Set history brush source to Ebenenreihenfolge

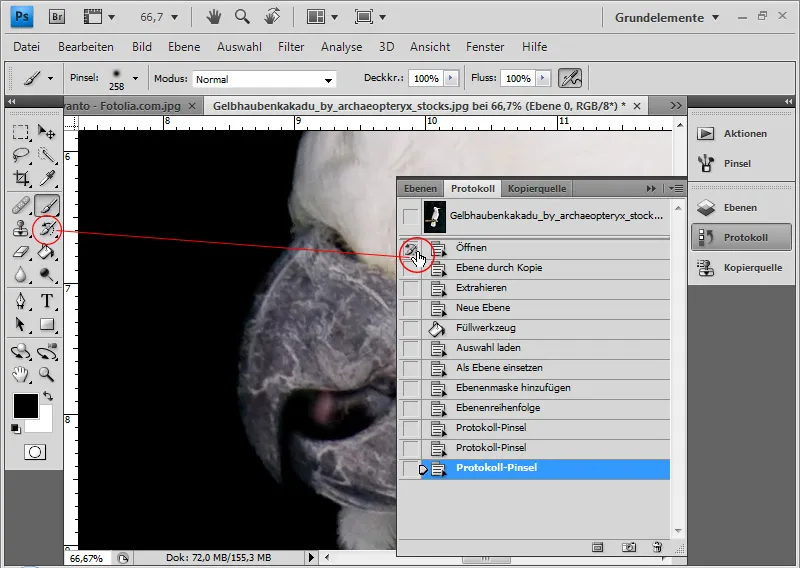point(411,408)
